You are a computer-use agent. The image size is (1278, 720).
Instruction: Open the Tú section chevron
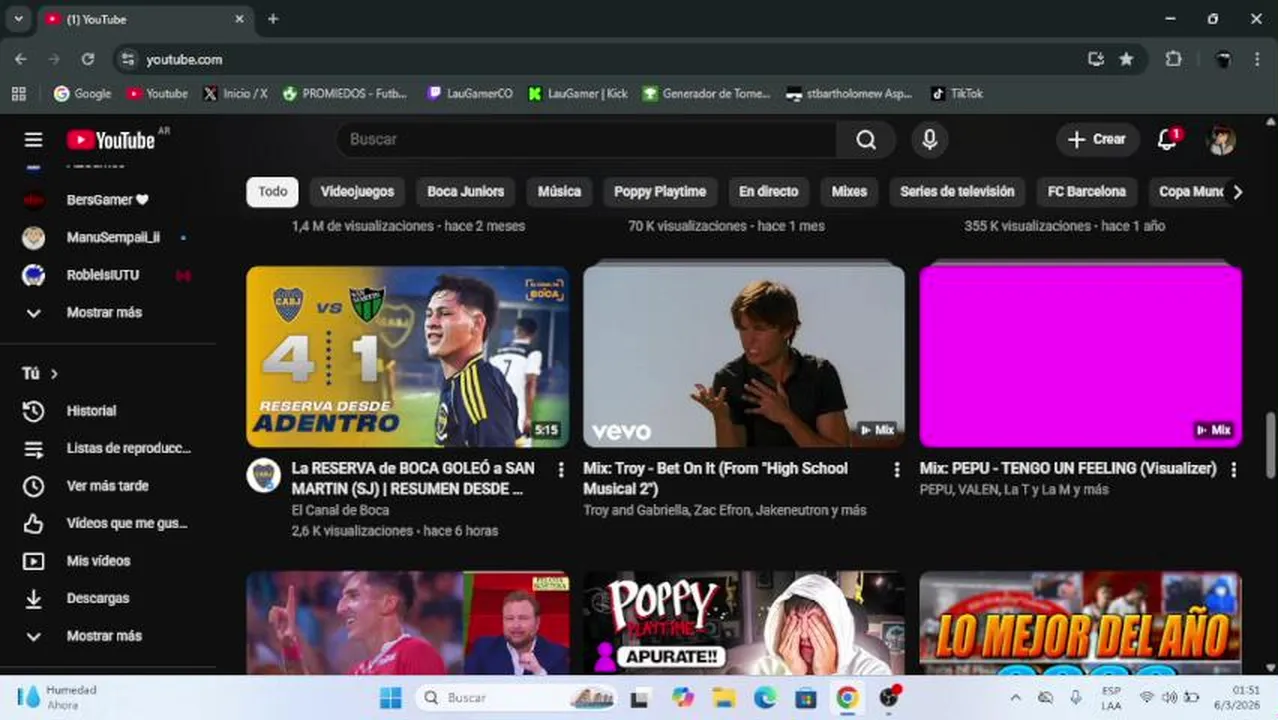[54, 374]
